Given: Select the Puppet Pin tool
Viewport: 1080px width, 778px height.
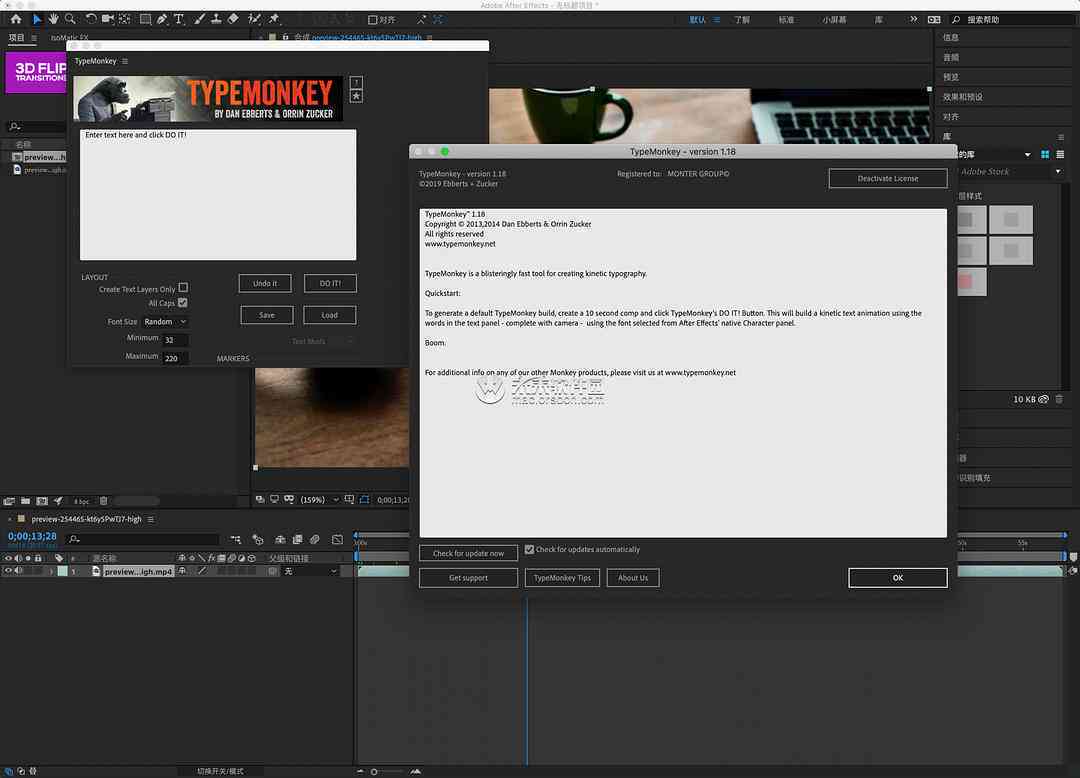Looking at the screenshot, I should pos(274,19).
